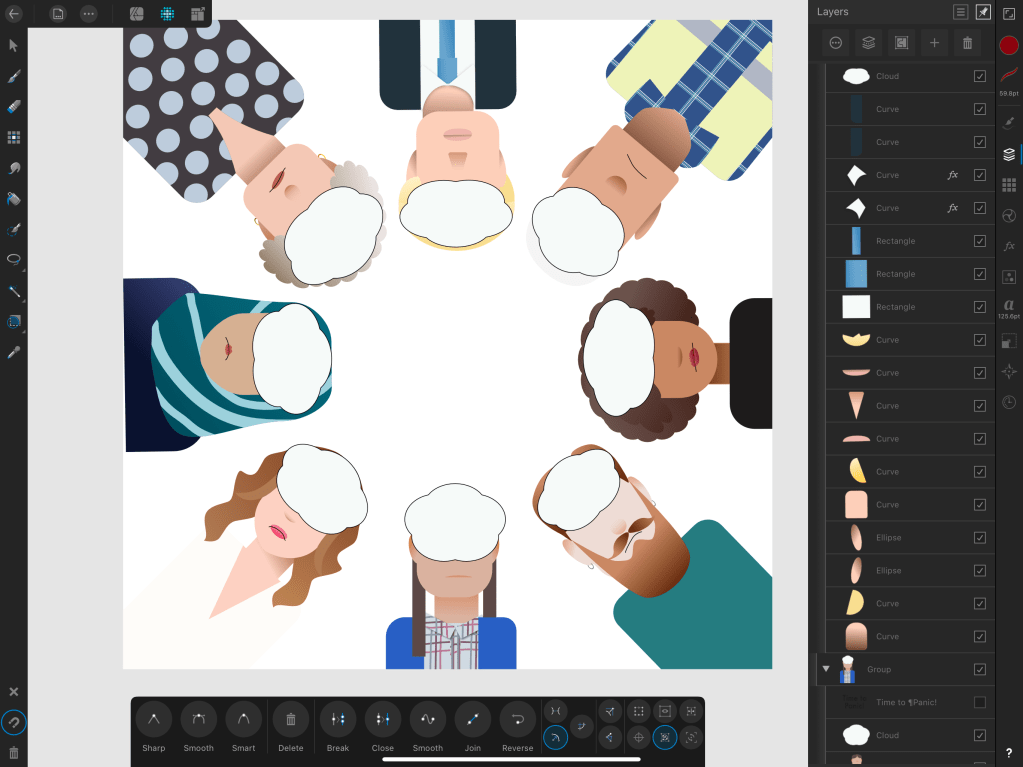Add a new layer with plus icon

click(934, 42)
